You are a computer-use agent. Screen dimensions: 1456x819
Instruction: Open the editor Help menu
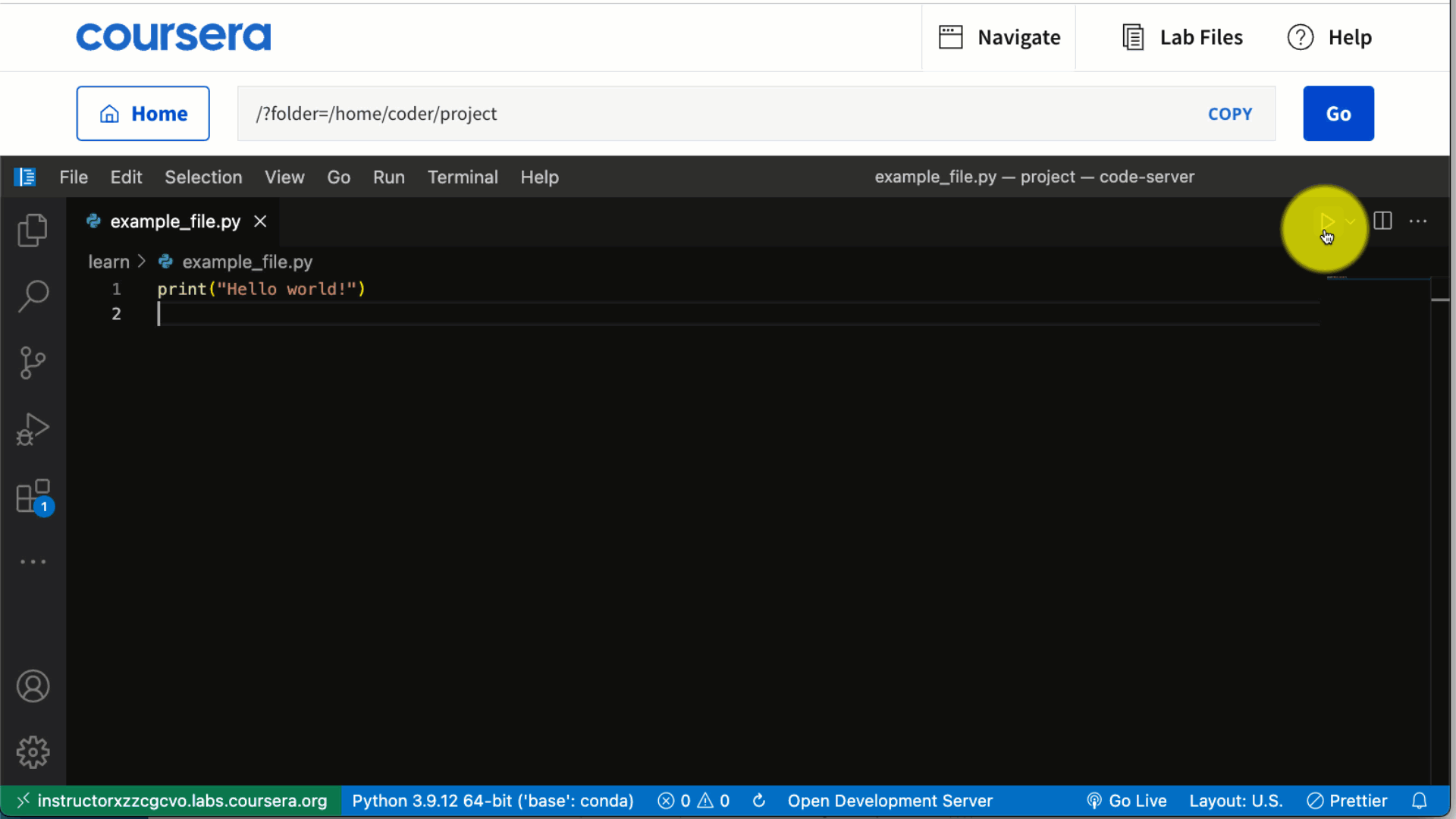[539, 177]
